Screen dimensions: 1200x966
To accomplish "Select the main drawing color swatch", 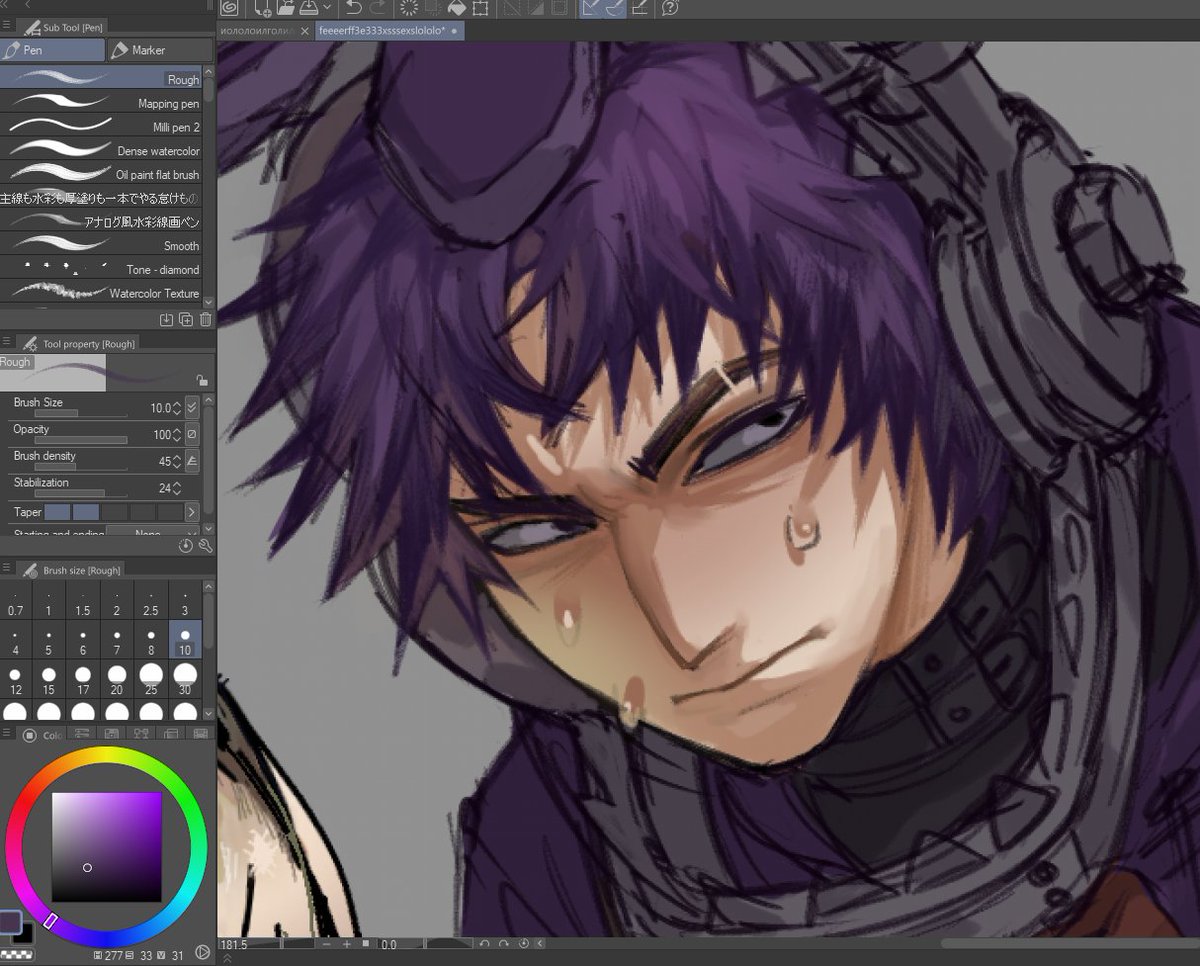I will [x=11, y=922].
